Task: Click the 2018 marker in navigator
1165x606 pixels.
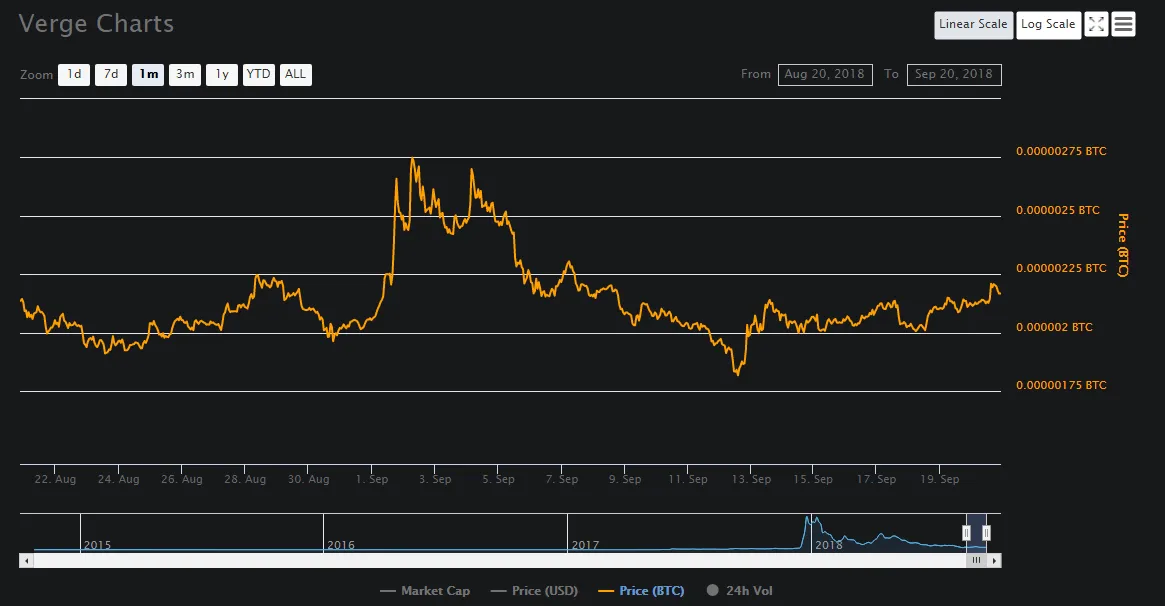Action: 829,545
